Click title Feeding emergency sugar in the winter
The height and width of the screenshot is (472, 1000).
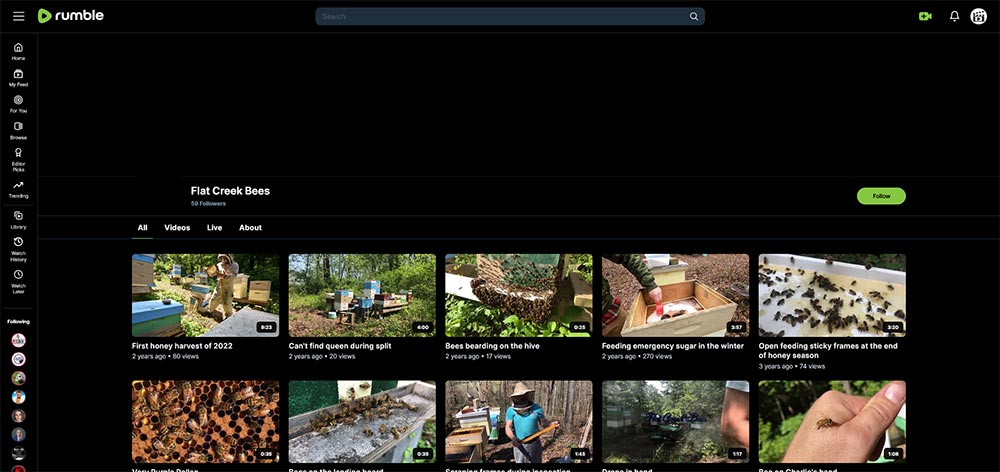point(673,346)
